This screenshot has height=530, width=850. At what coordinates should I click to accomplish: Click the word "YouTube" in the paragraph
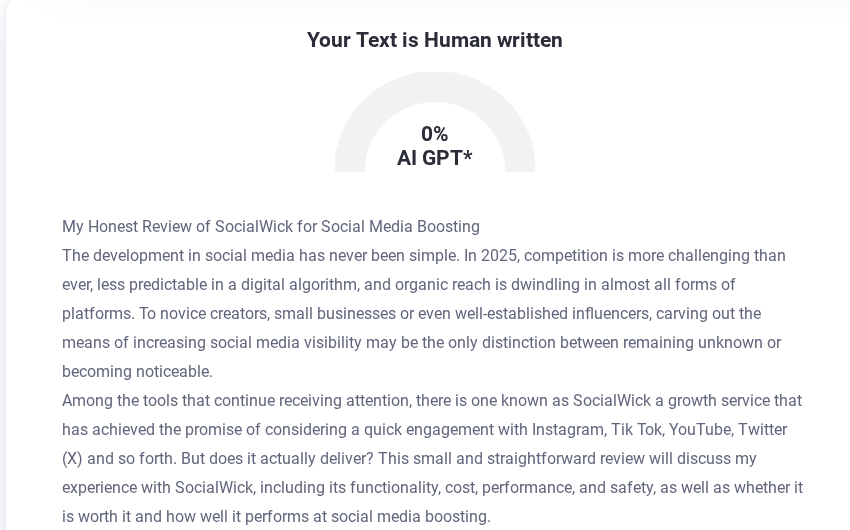tap(700, 430)
